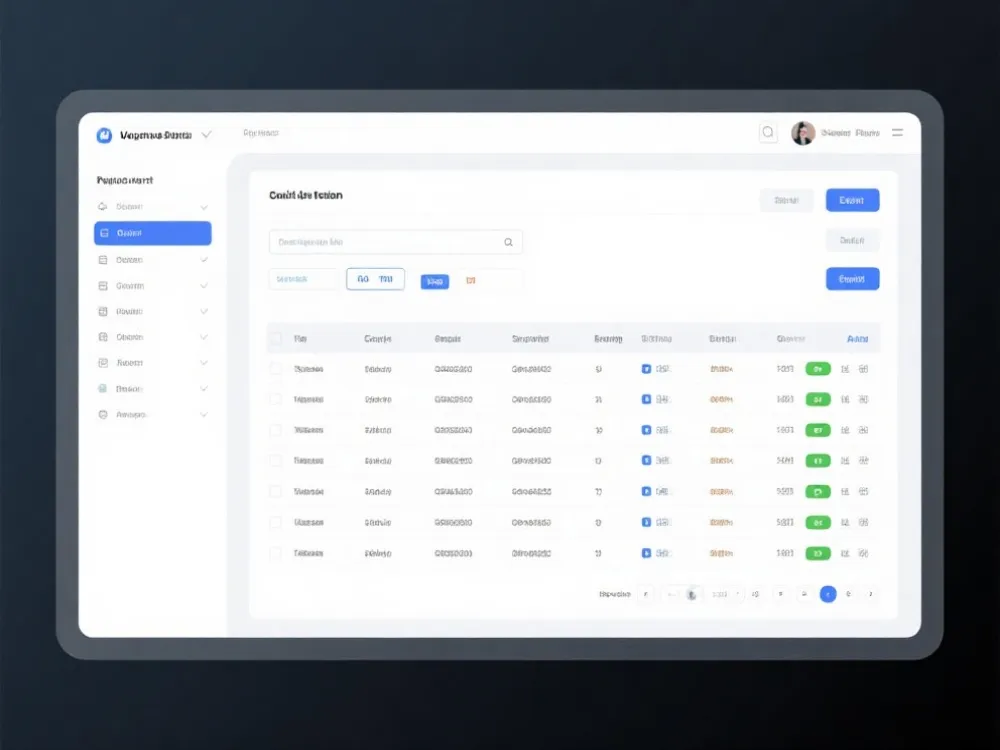Click the outlined blue filter button under the search box
1000x750 pixels.
click(375, 279)
